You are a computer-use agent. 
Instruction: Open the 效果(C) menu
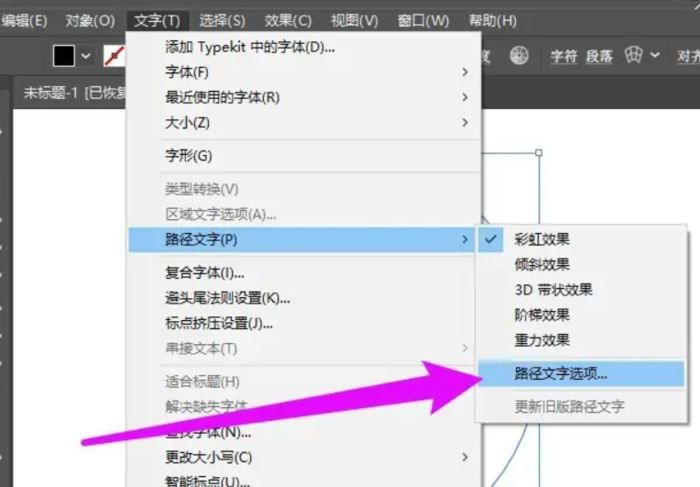288,21
